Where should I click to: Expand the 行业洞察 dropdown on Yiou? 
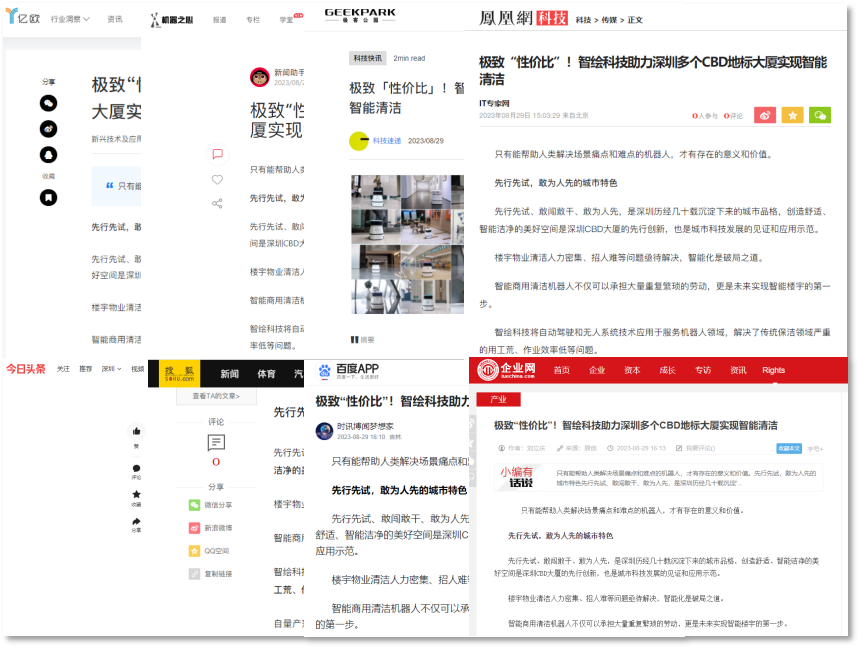click(x=70, y=19)
